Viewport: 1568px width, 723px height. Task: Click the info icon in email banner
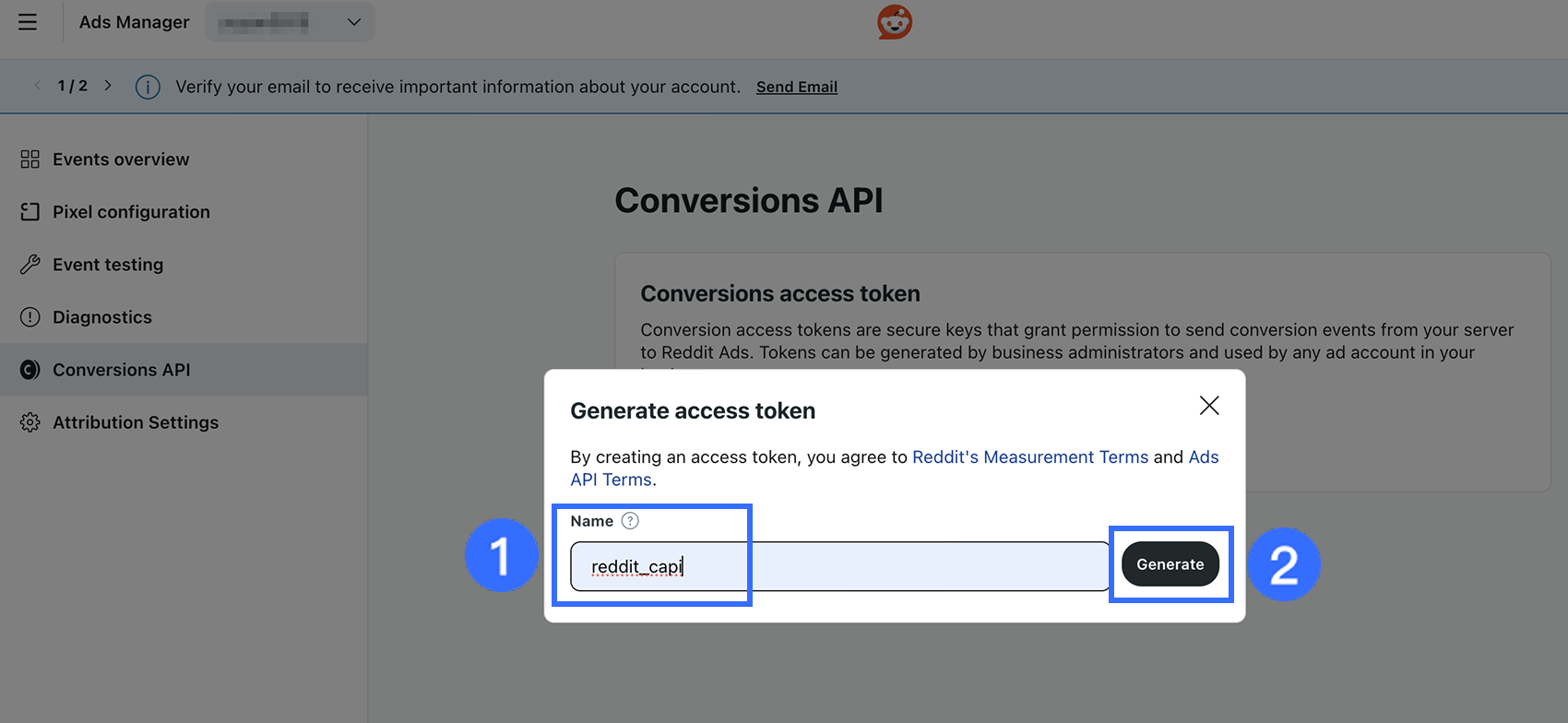[148, 87]
